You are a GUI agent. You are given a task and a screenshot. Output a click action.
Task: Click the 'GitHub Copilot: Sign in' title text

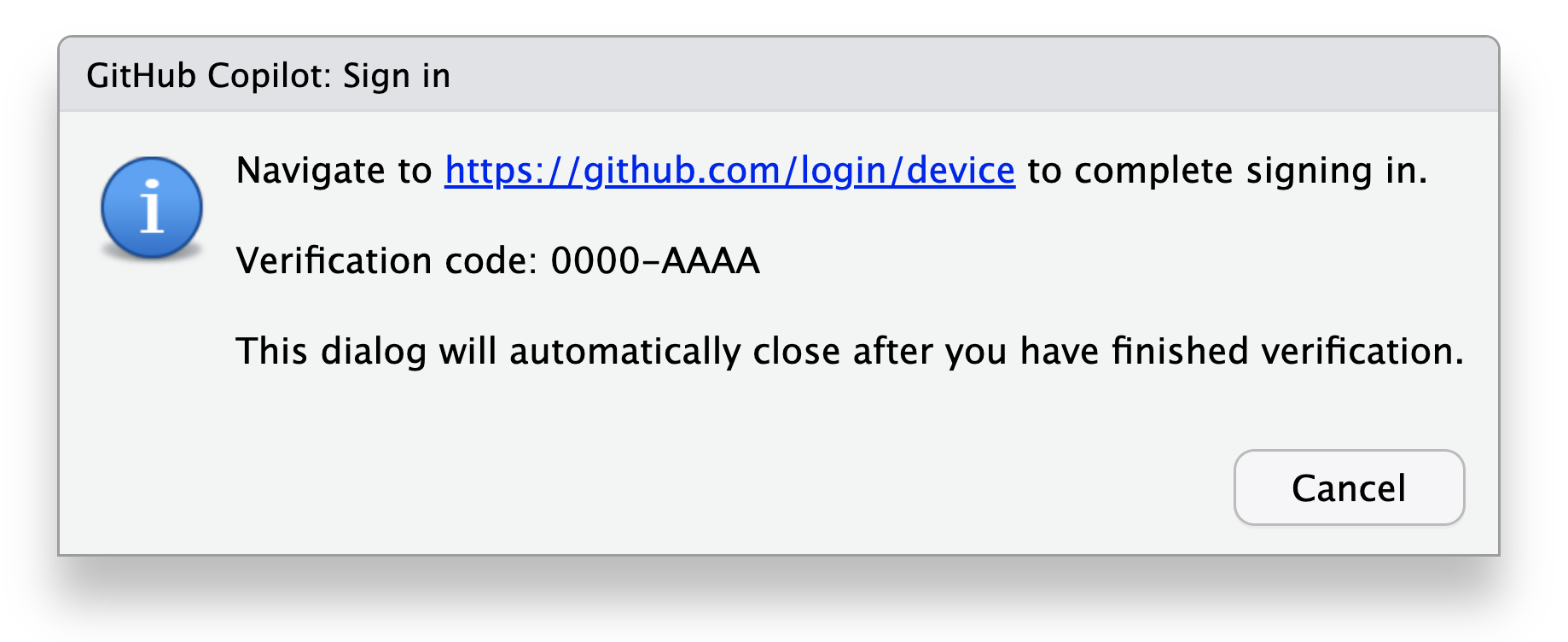(268, 76)
